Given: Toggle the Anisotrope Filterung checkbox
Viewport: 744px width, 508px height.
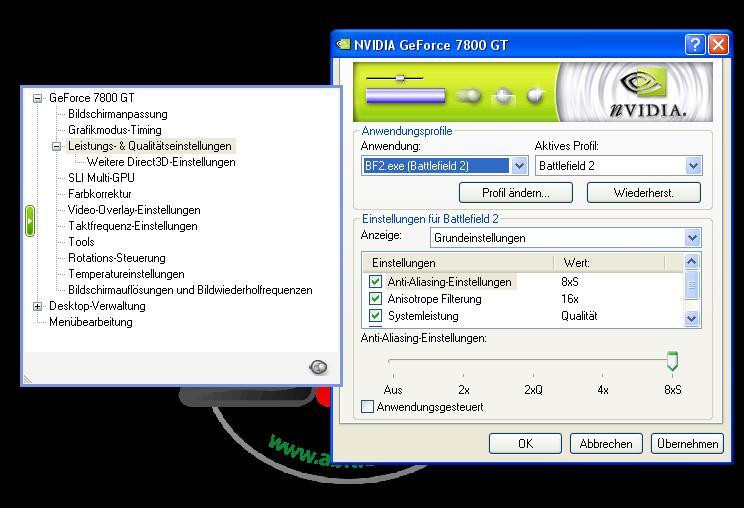Looking at the screenshot, I should point(375,299).
